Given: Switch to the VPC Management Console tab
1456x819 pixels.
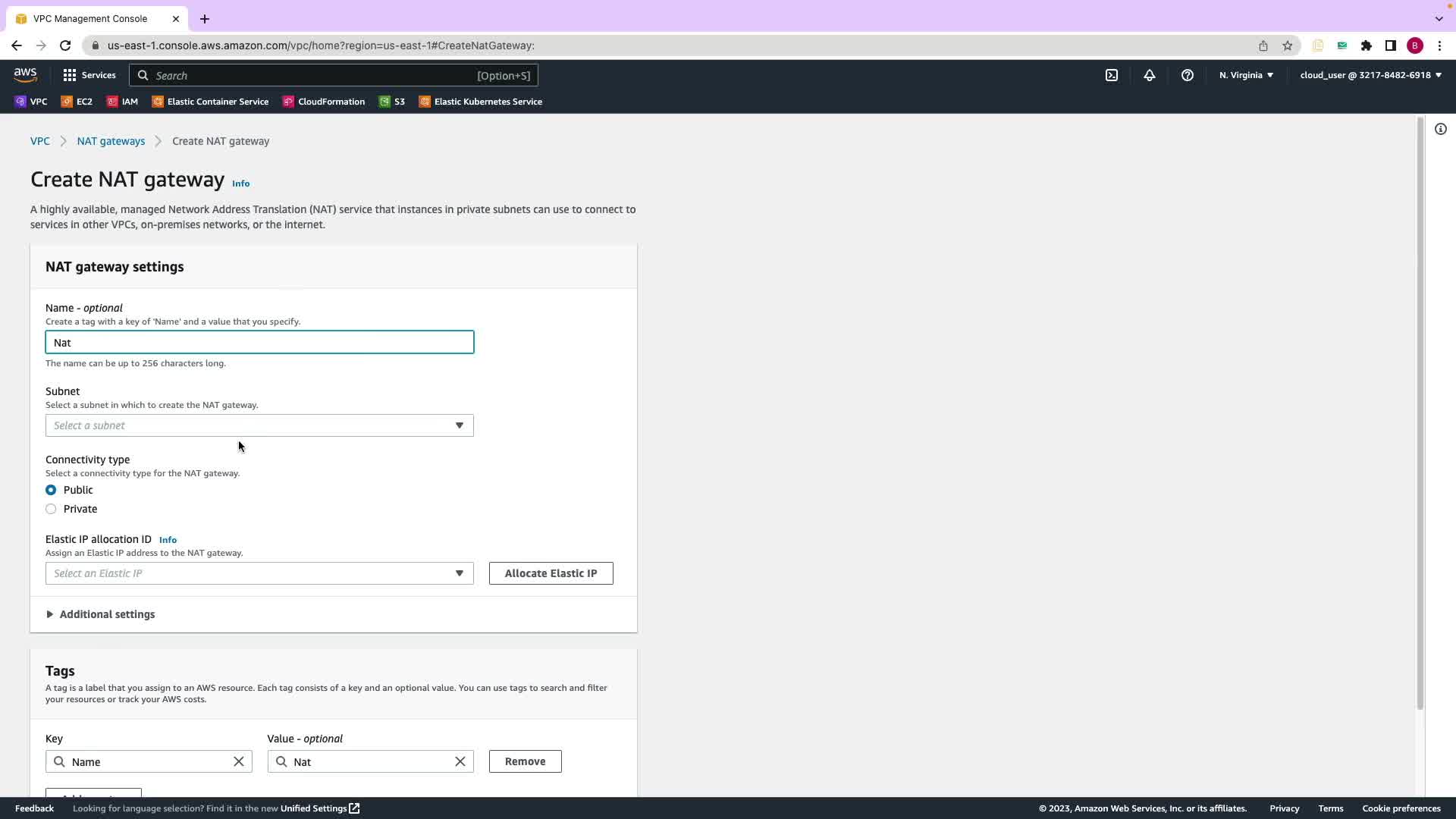Looking at the screenshot, I should tap(90, 18).
